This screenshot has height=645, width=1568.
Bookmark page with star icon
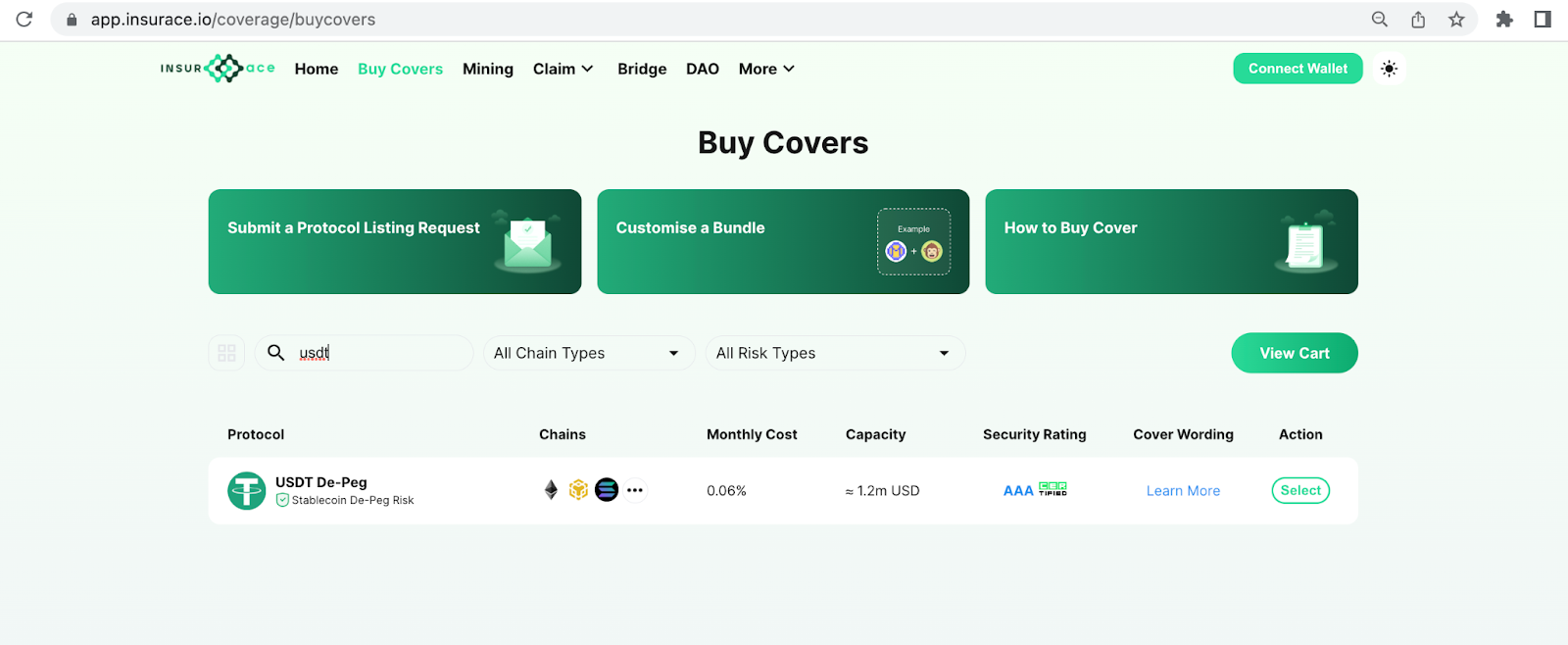pos(1456,20)
